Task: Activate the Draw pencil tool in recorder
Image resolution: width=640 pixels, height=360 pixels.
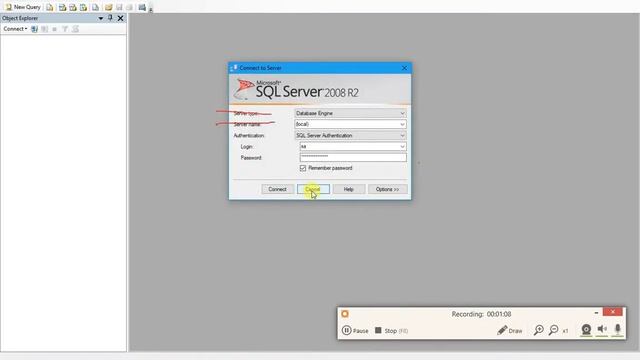Action: pyautogui.click(x=509, y=330)
